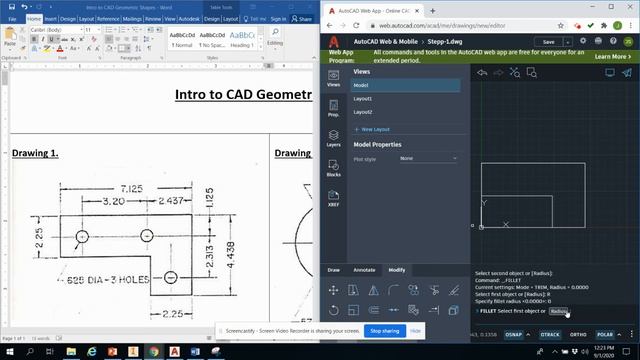Open the Layers panel icon
The height and width of the screenshot is (360, 640).
333,138
